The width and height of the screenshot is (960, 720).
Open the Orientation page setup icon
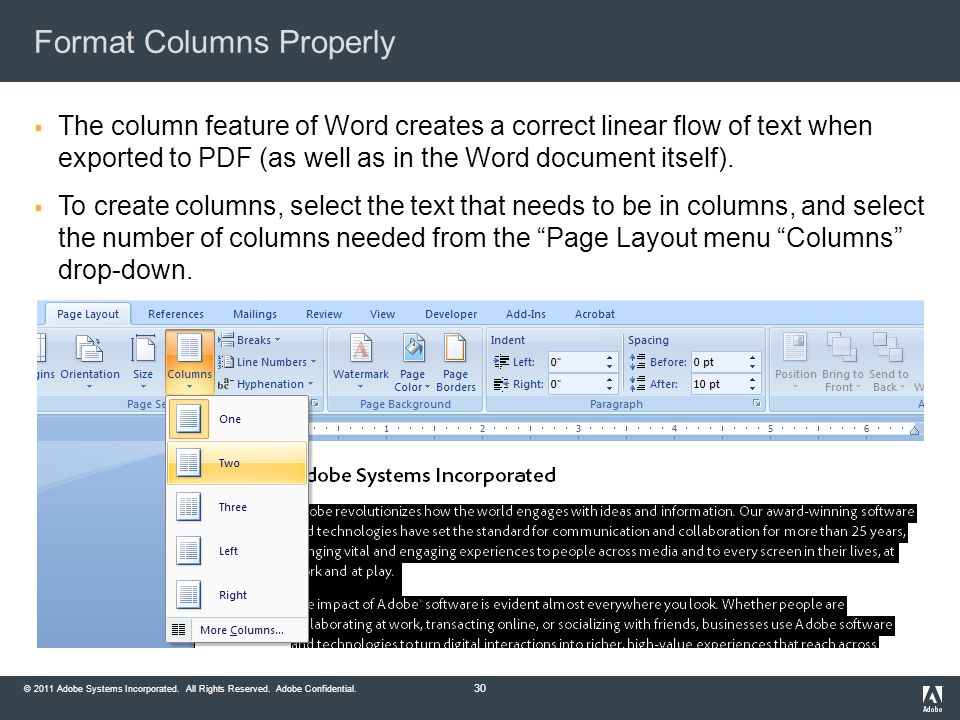pyautogui.click(x=89, y=348)
